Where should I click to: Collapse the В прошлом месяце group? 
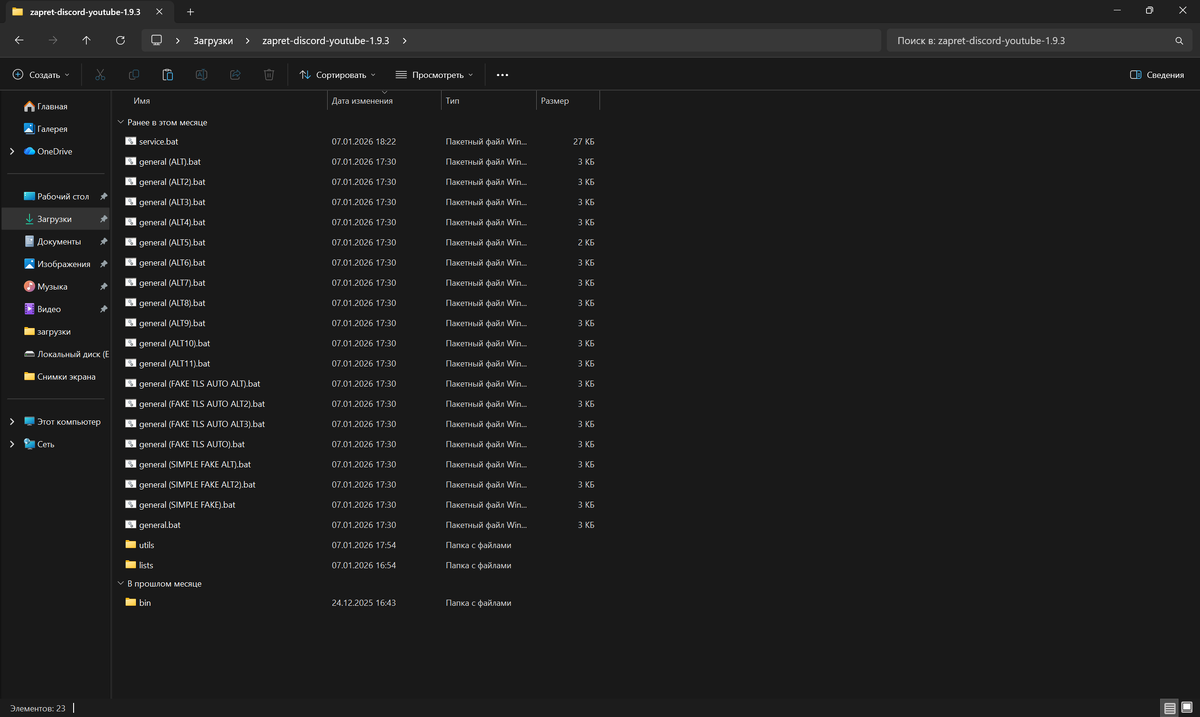pos(121,583)
